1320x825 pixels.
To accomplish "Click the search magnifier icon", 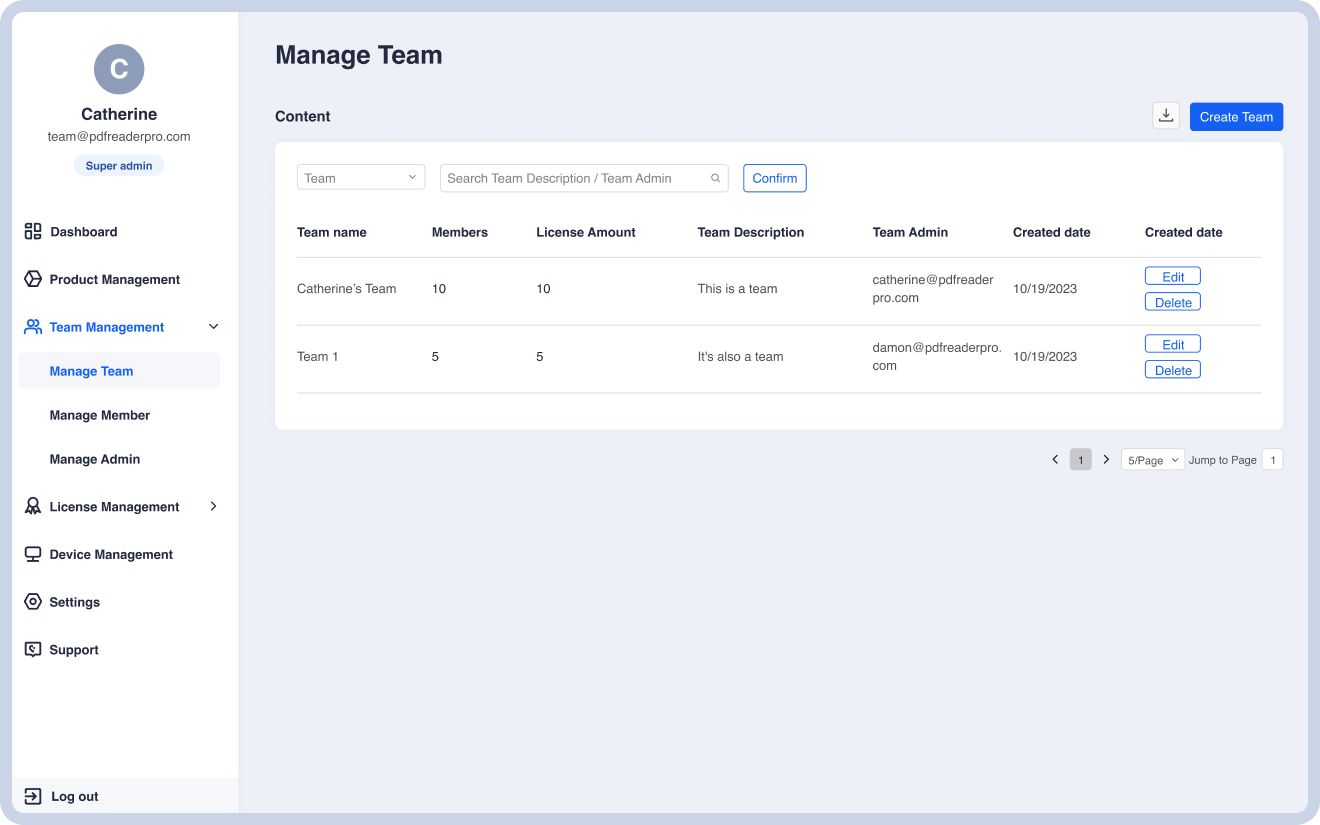I will (x=716, y=178).
